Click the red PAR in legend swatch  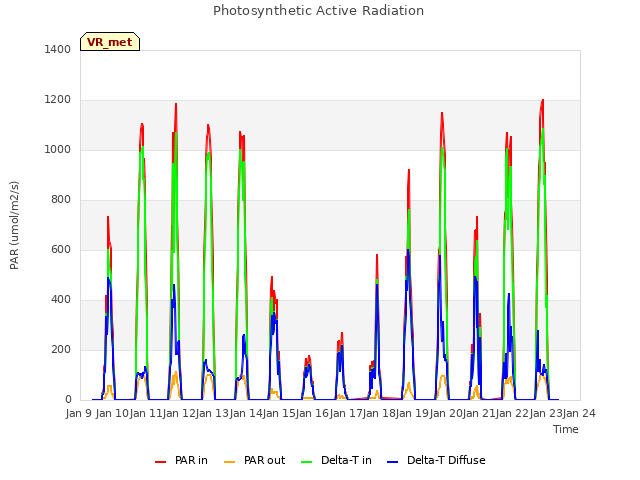pyautogui.click(x=160, y=462)
